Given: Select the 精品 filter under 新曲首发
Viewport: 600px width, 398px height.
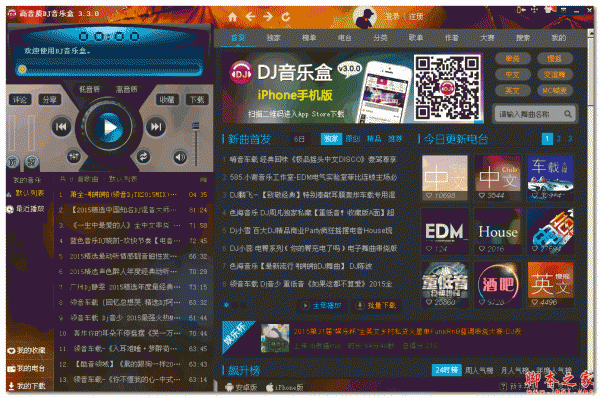Looking at the screenshot, I should tap(374, 139).
